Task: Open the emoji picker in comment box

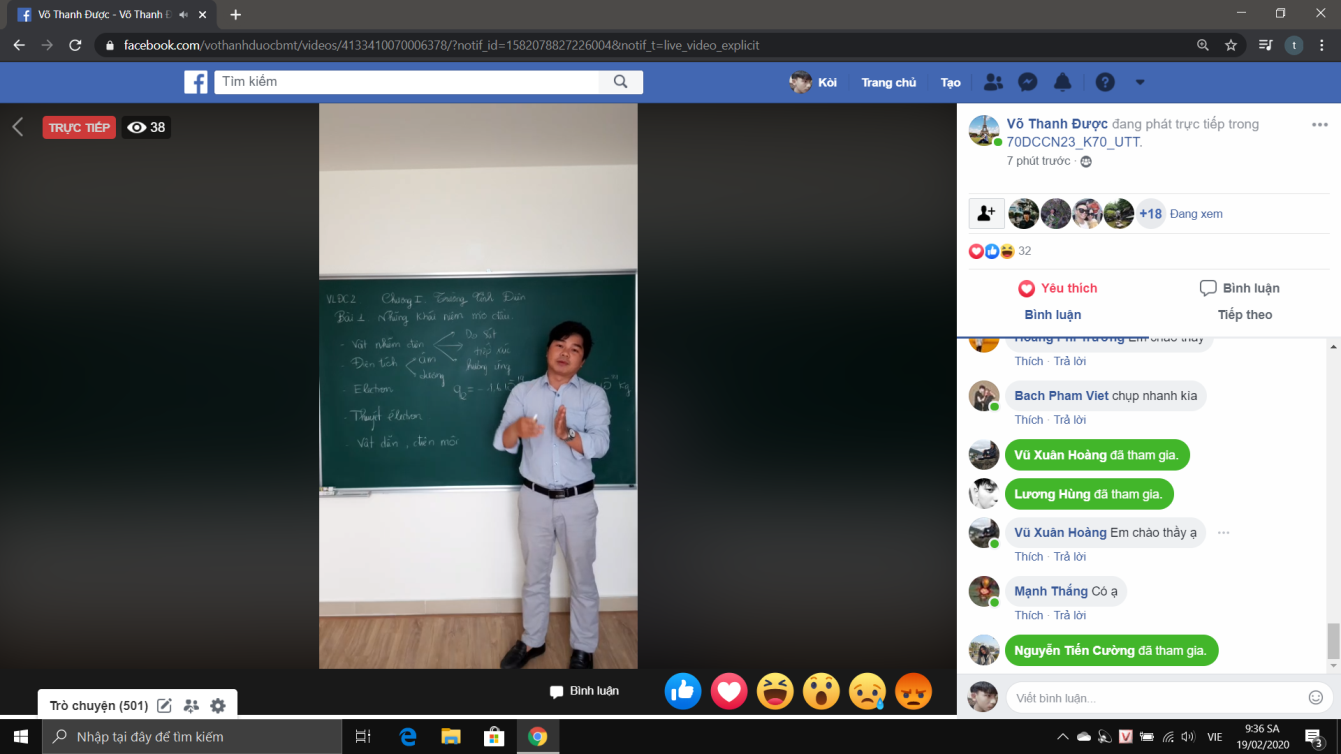Action: tap(1316, 697)
